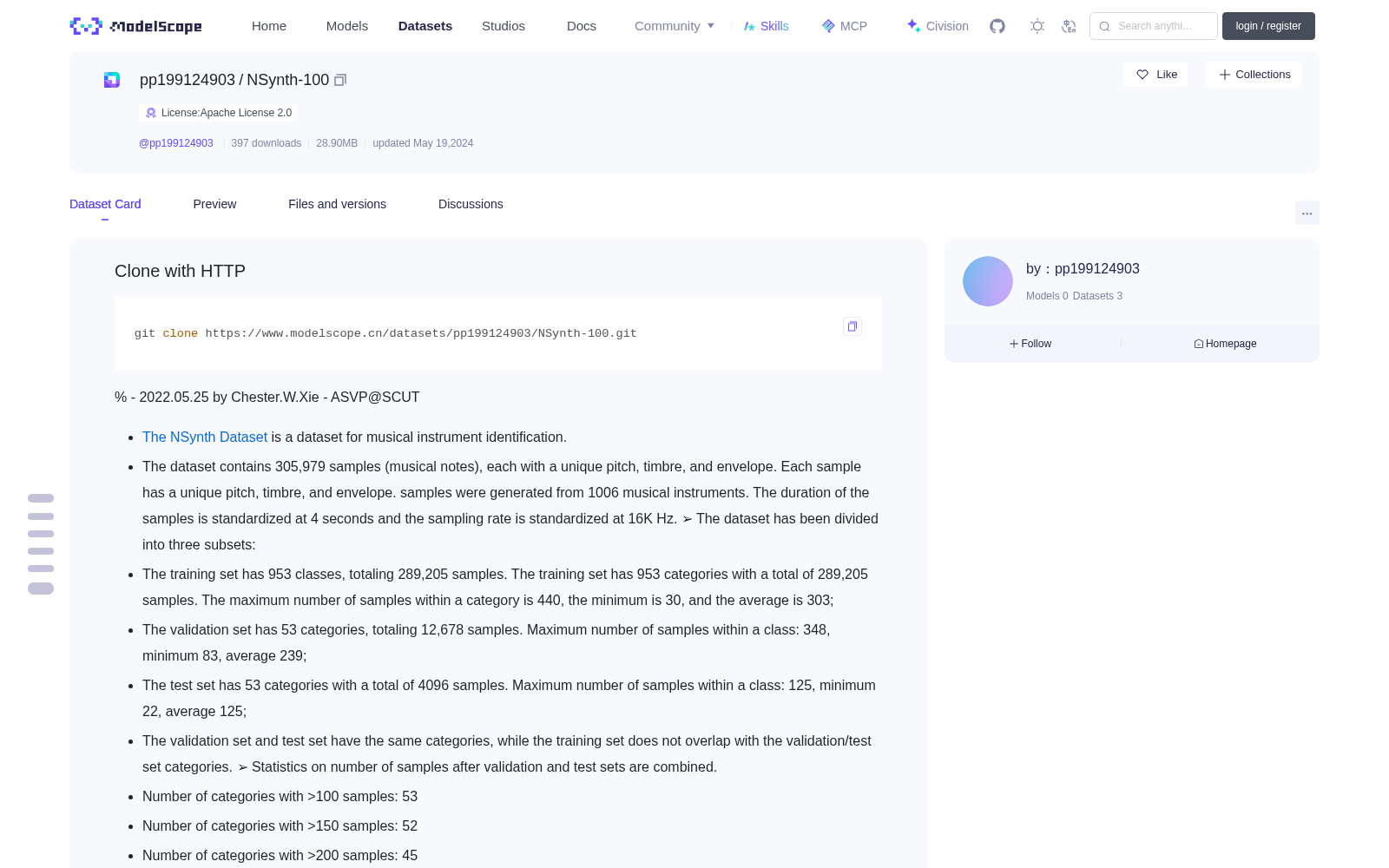Open the GitHub icon link

click(997, 26)
